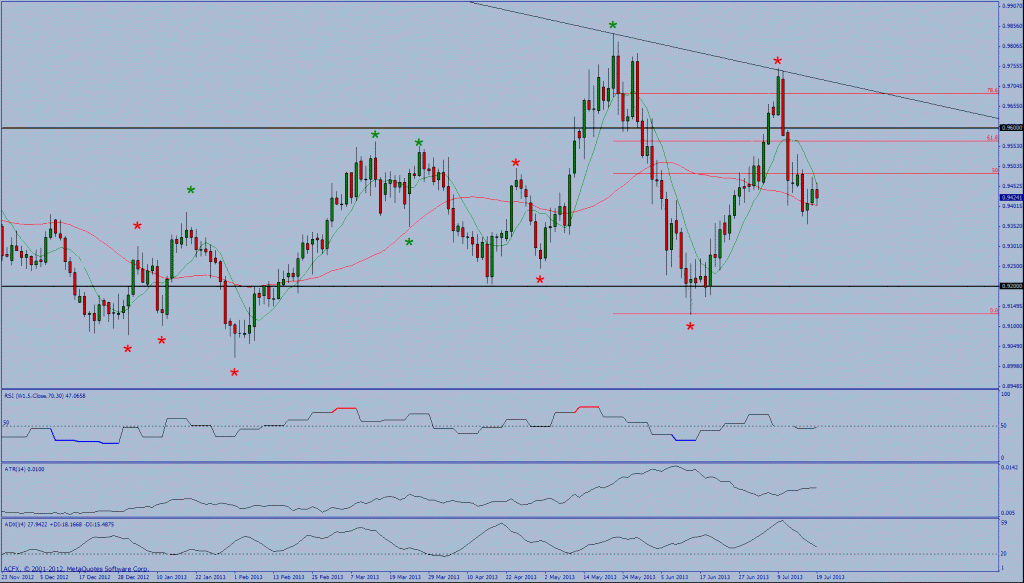Click the blue current price label 0.94241
This screenshot has height=583, width=1024.
1010,198
